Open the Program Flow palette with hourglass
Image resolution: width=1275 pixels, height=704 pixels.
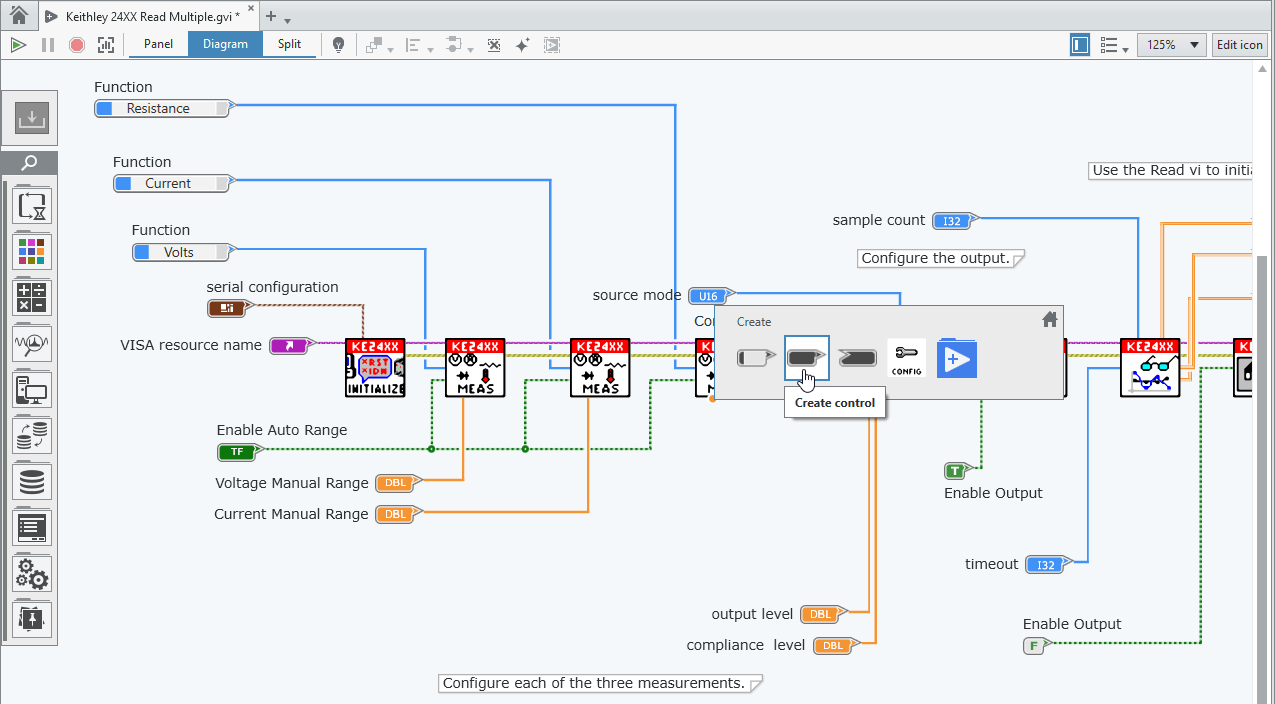[x=33, y=207]
